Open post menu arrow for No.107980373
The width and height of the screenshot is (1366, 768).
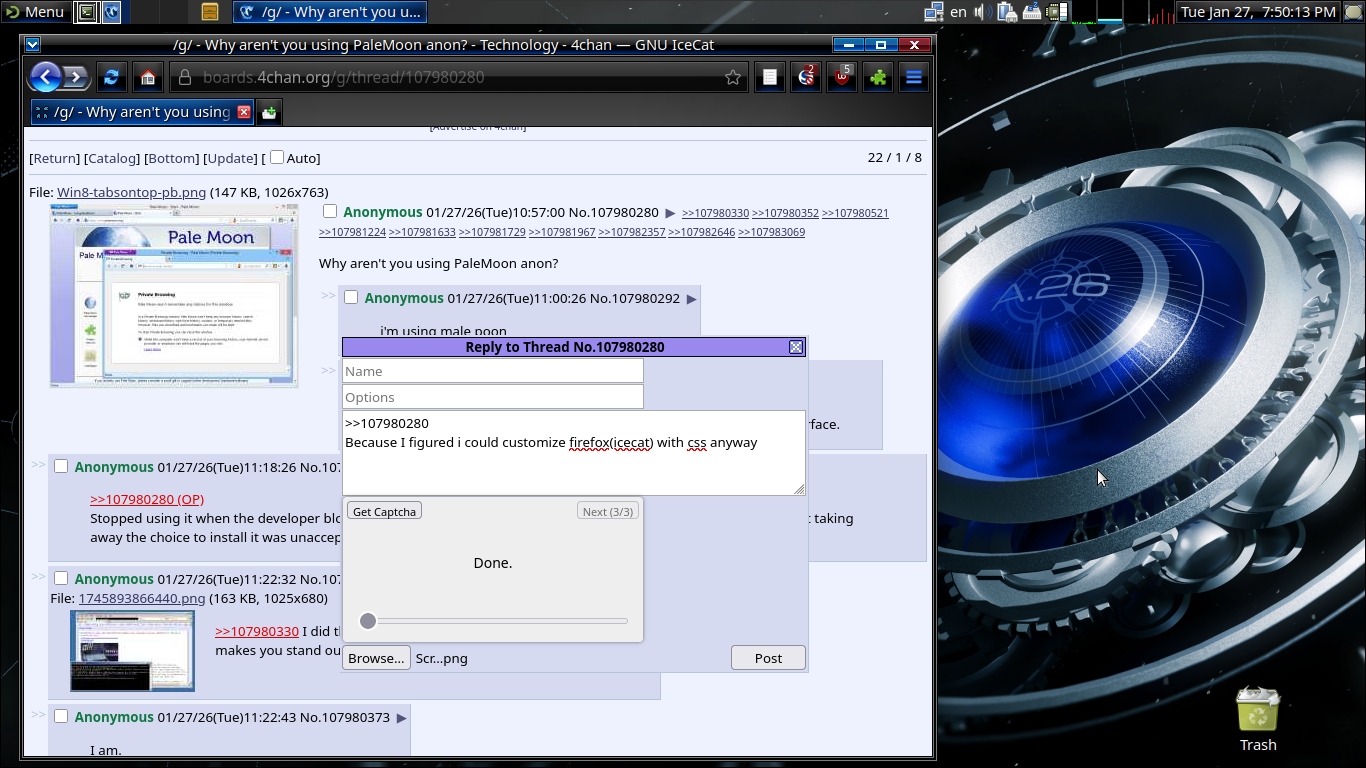tap(401, 718)
